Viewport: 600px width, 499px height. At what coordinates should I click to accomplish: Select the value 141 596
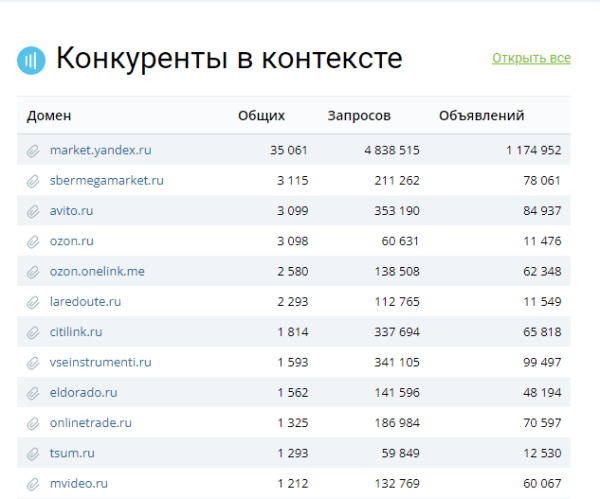pos(397,392)
